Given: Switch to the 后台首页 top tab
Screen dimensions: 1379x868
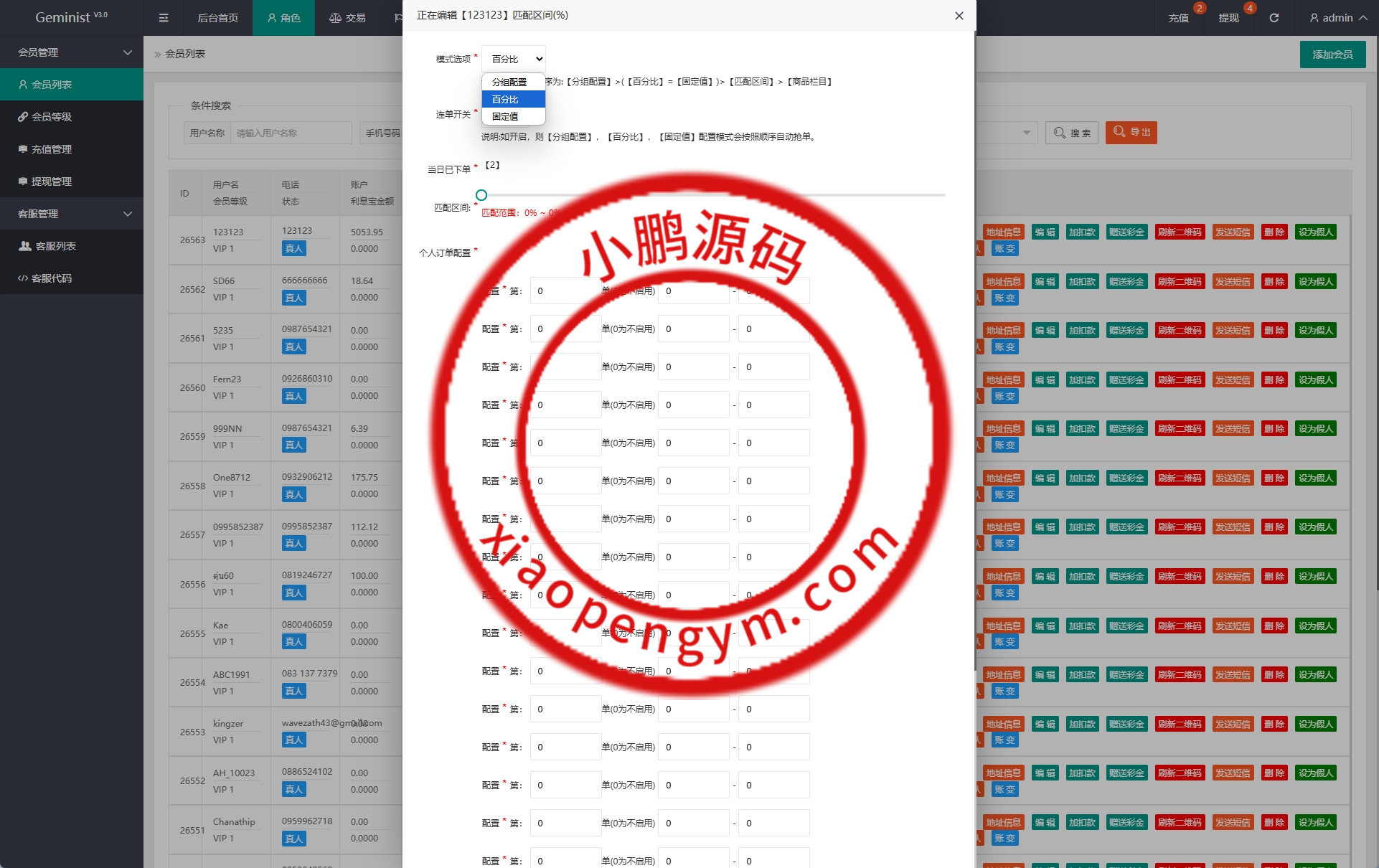Looking at the screenshot, I should click(x=217, y=18).
